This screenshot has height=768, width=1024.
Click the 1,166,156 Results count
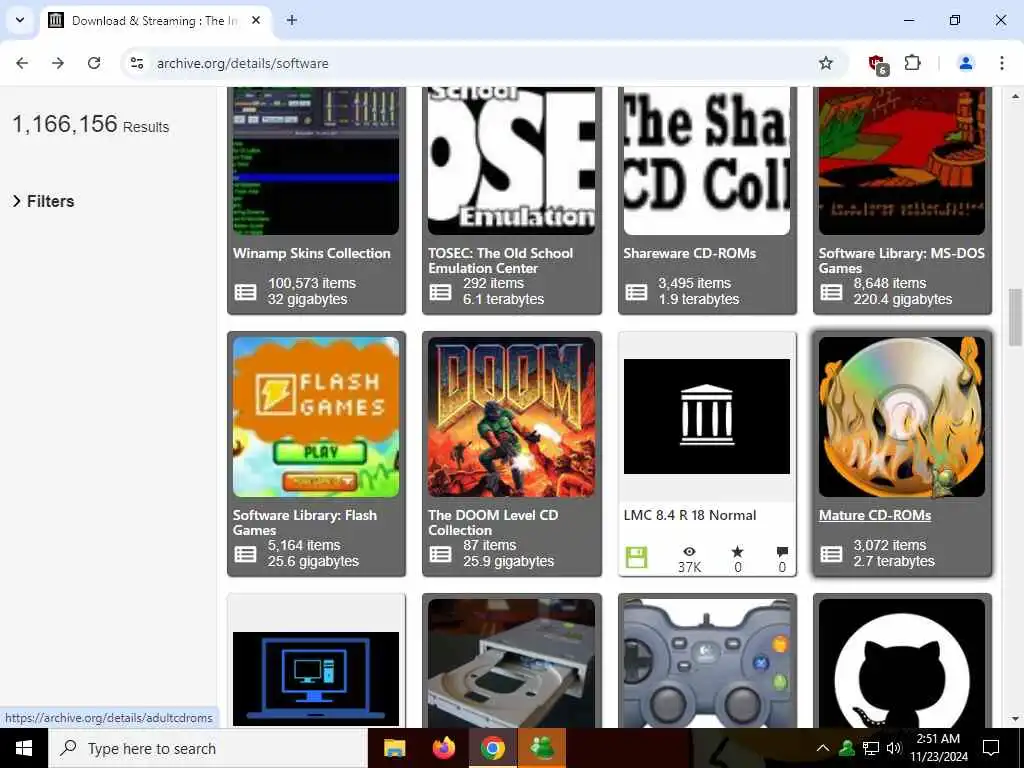[90, 124]
